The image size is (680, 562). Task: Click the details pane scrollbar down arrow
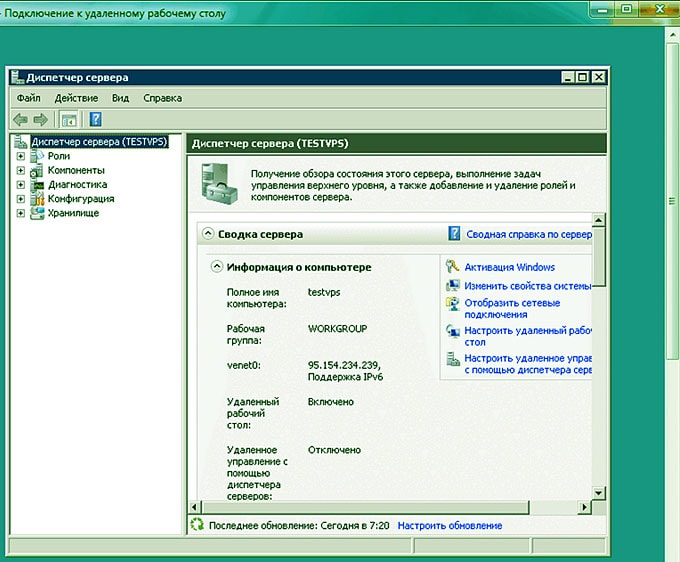(599, 493)
